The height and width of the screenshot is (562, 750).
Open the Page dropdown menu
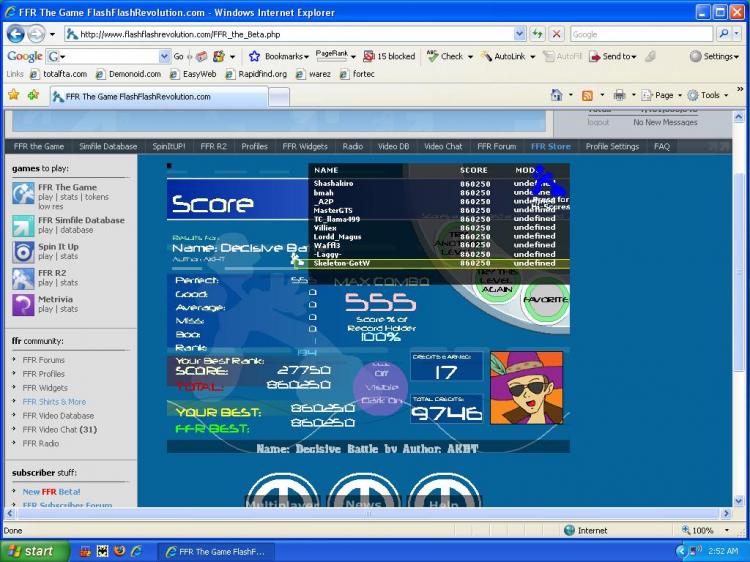pyautogui.click(x=663, y=95)
